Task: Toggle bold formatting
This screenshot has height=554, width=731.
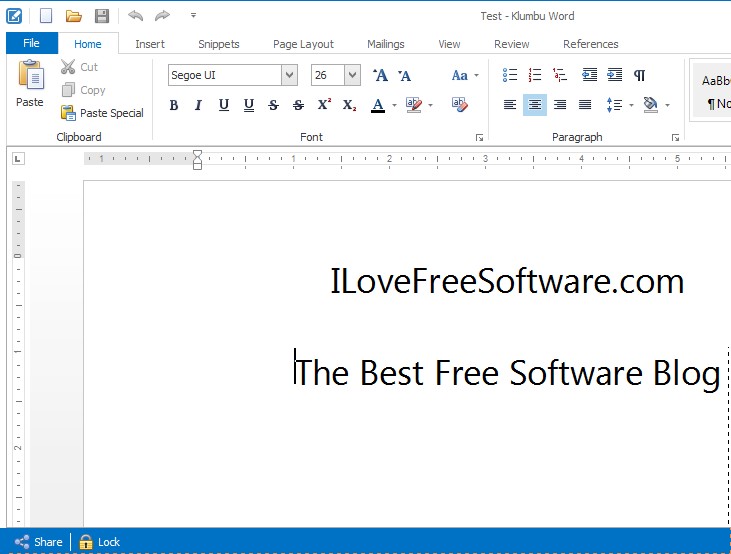Action: tap(174, 105)
